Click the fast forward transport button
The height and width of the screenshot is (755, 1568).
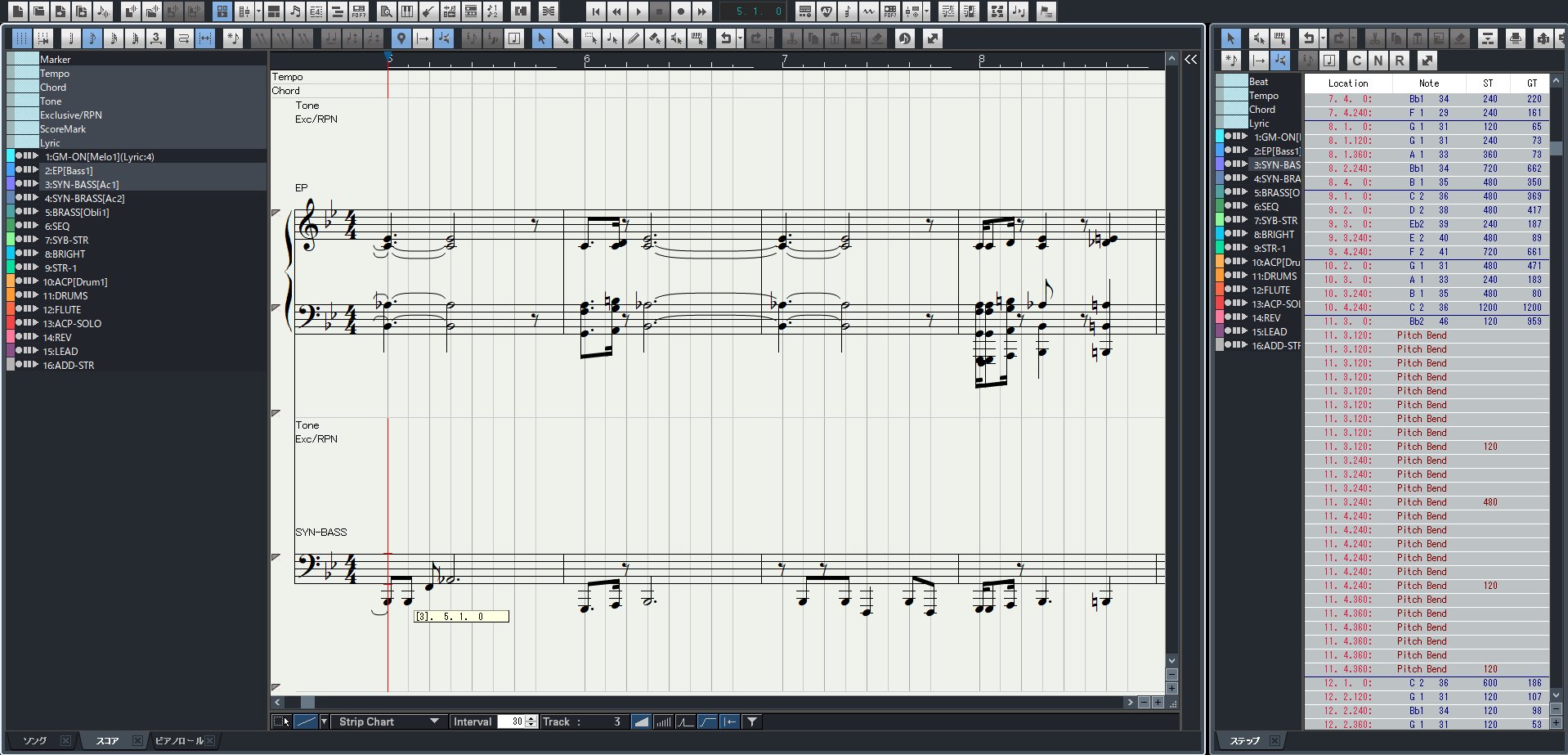pos(702,11)
